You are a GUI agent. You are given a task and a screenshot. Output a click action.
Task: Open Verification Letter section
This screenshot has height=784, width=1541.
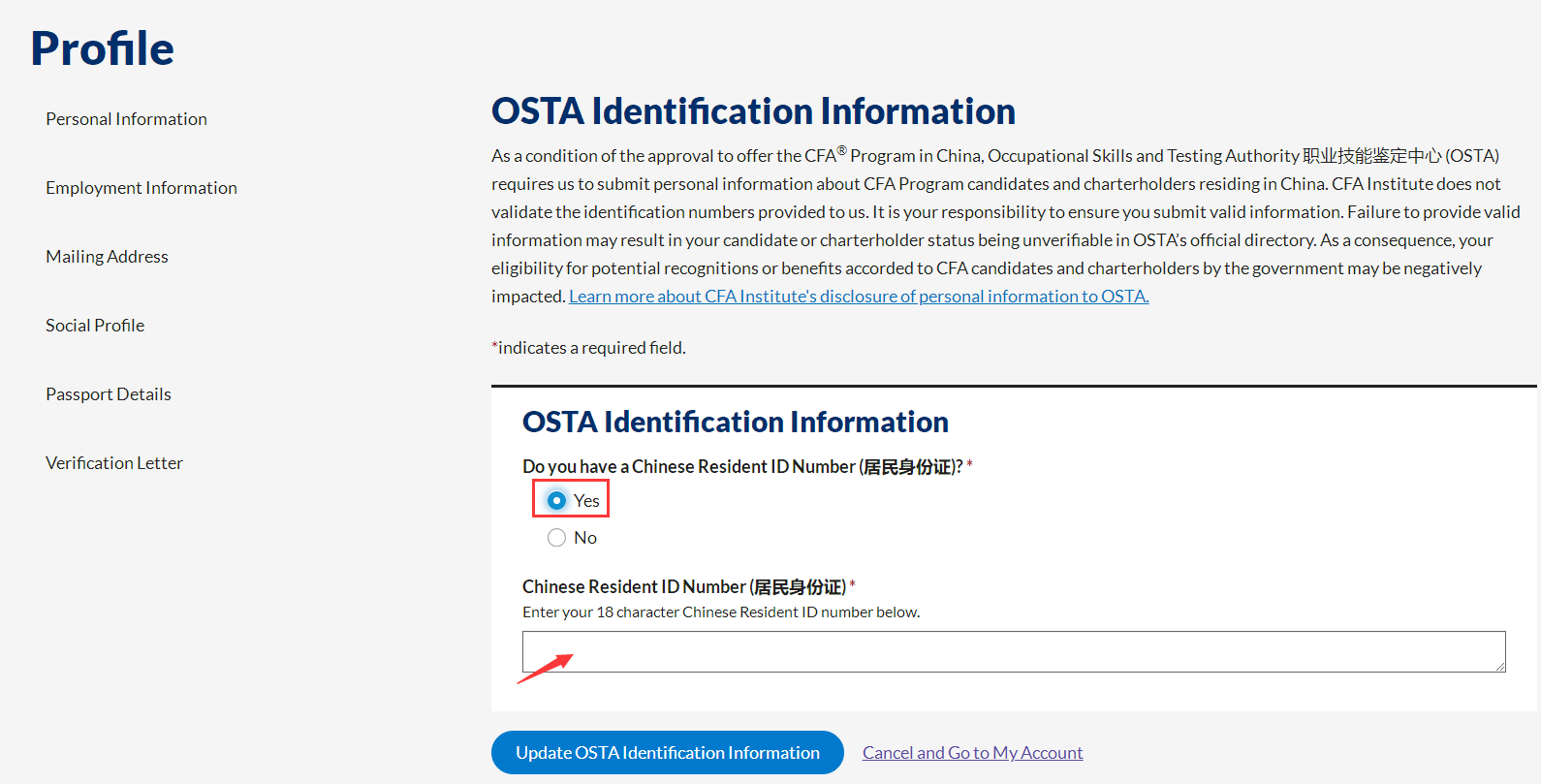tap(114, 463)
